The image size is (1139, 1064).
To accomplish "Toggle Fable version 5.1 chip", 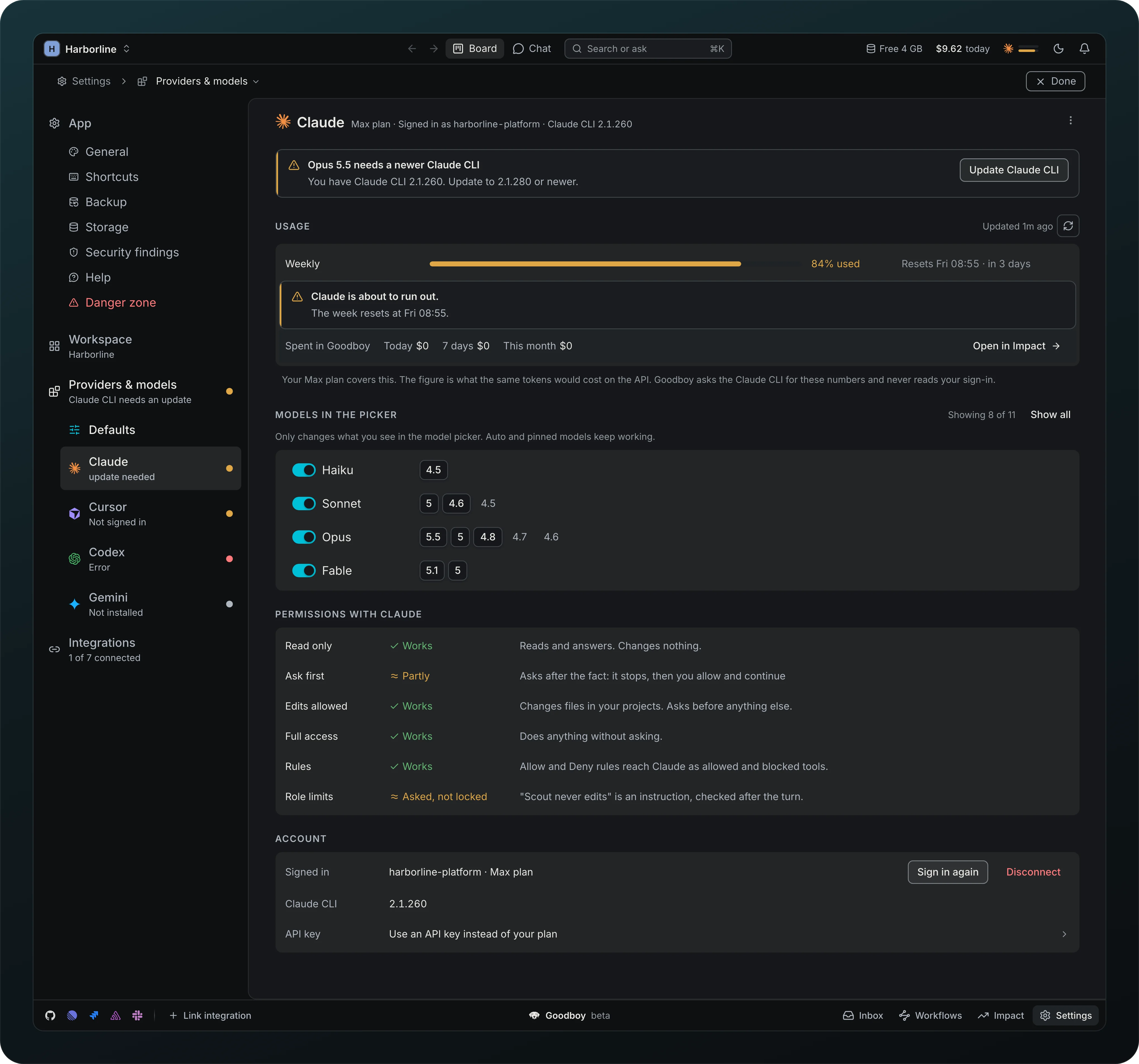I will coord(432,571).
